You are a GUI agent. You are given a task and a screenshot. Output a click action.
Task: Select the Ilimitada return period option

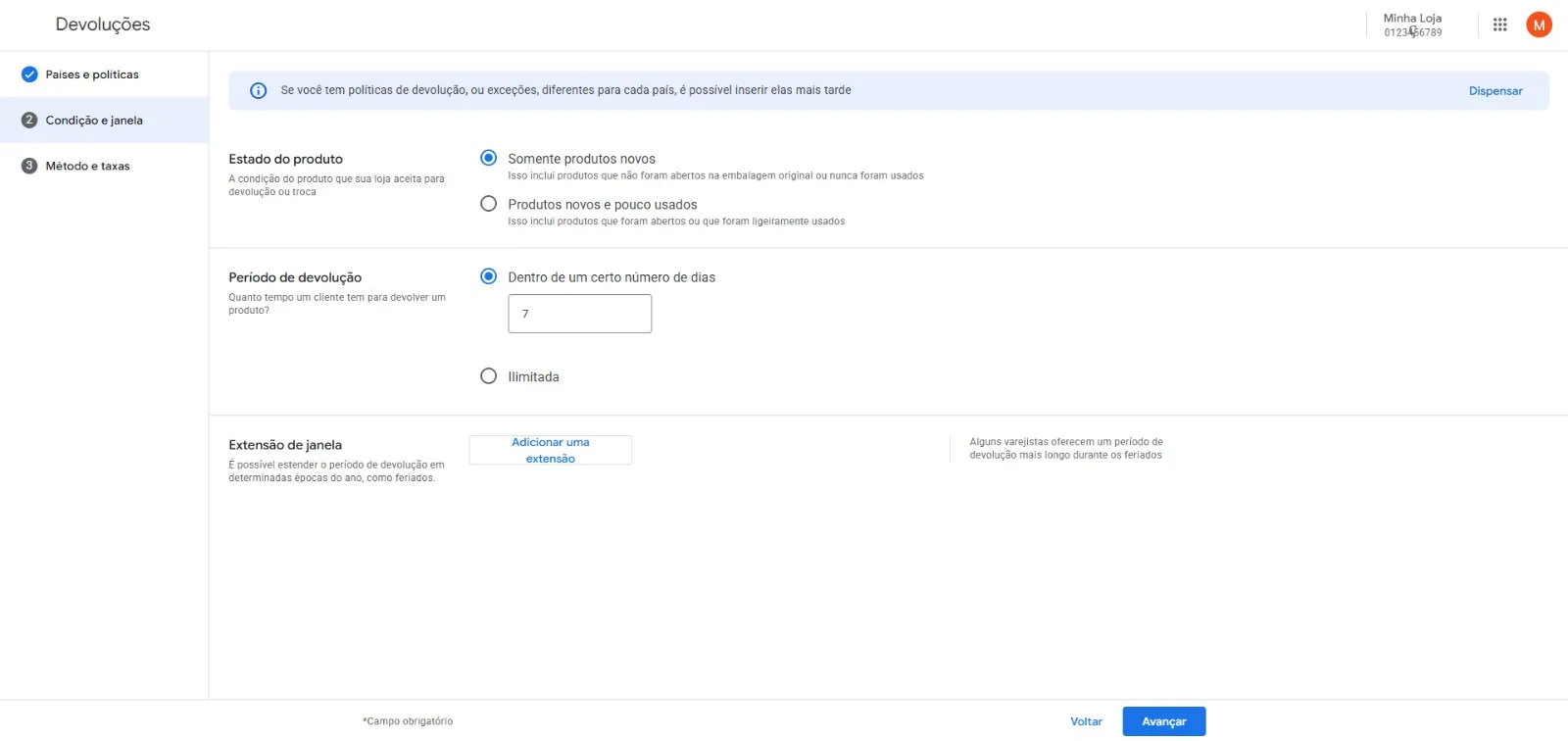(488, 376)
